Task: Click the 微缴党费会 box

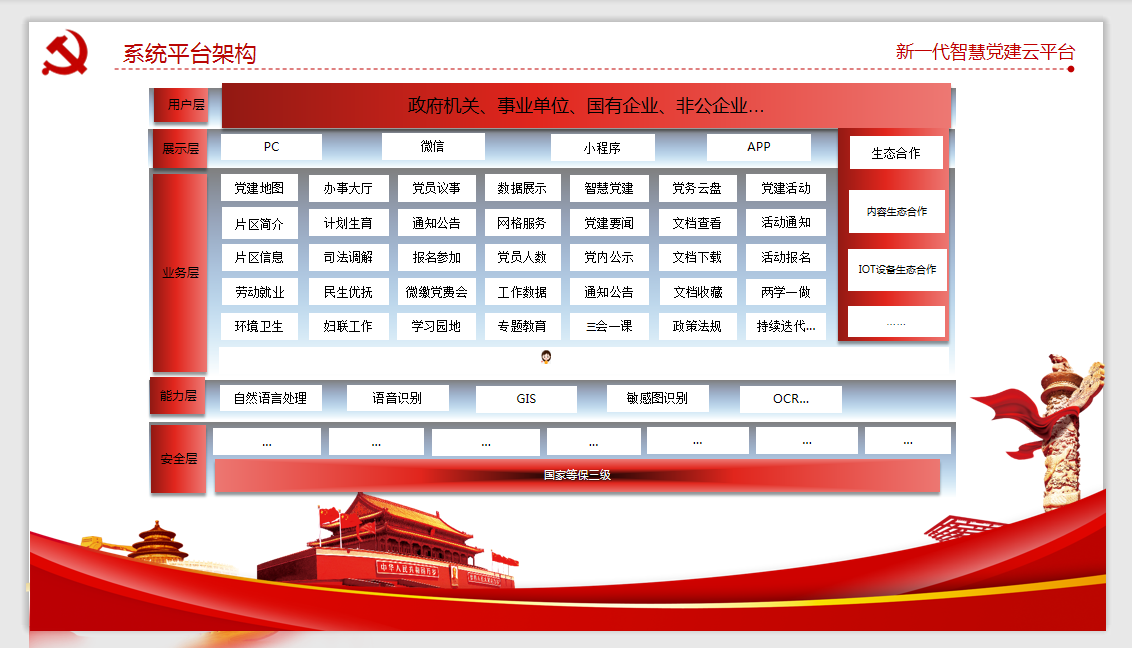Action: (436, 292)
